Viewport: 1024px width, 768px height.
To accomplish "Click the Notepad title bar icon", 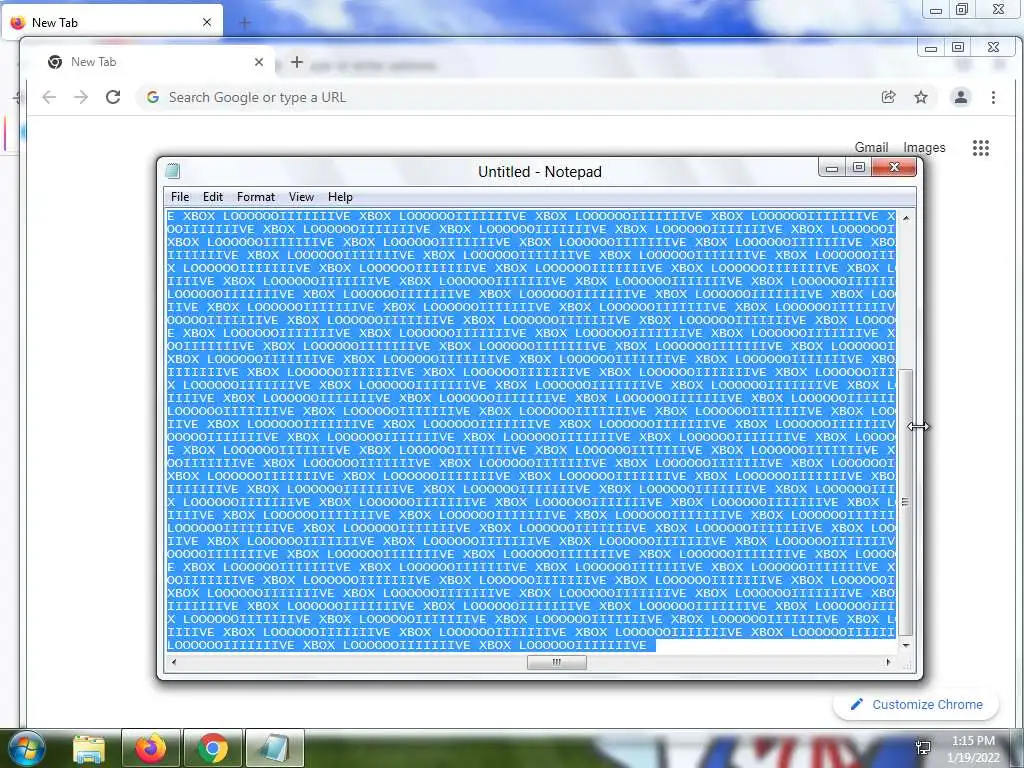I will pyautogui.click(x=172, y=171).
